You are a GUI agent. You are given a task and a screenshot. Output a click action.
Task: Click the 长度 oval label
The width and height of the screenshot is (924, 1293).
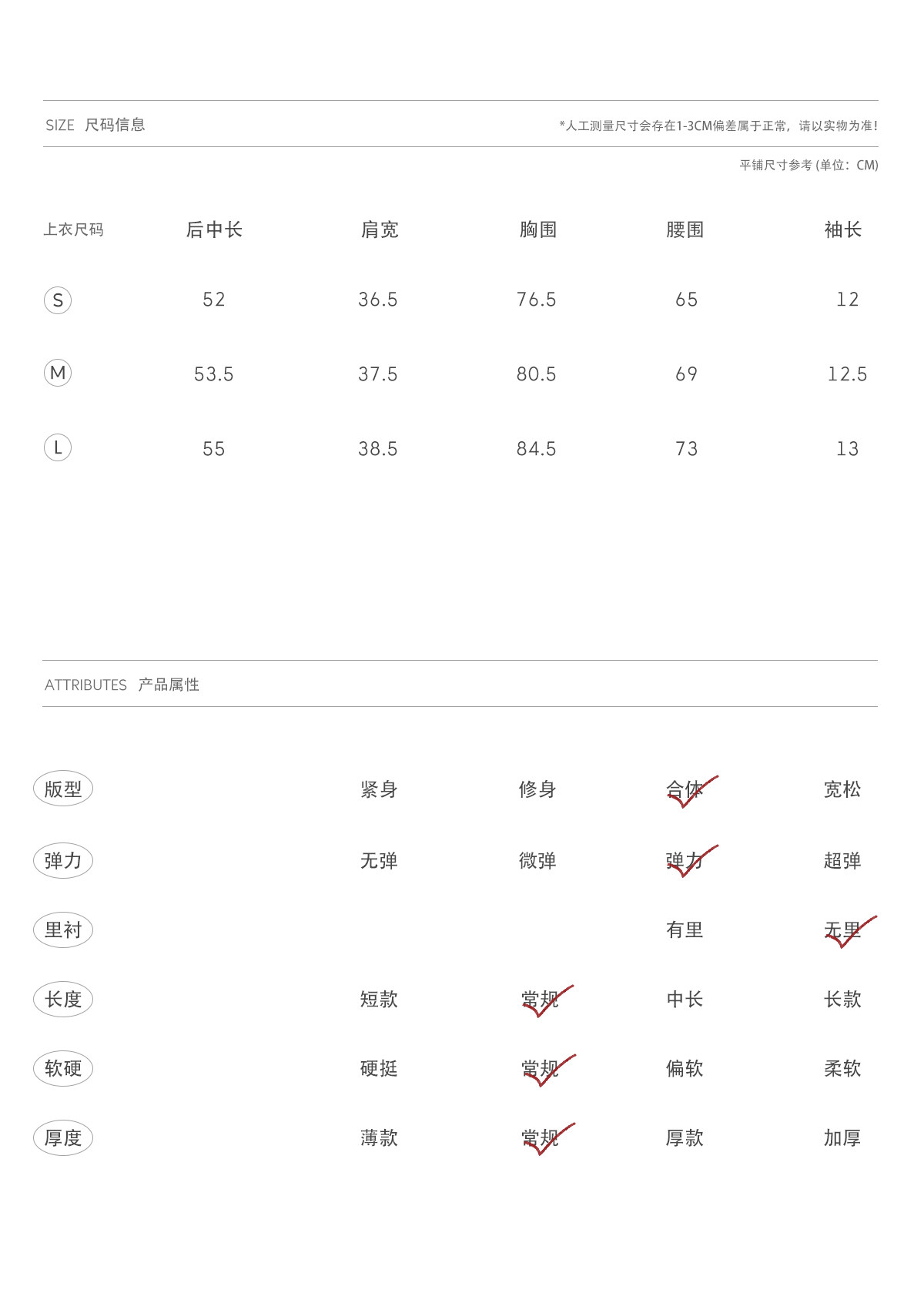[x=63, y=999]
